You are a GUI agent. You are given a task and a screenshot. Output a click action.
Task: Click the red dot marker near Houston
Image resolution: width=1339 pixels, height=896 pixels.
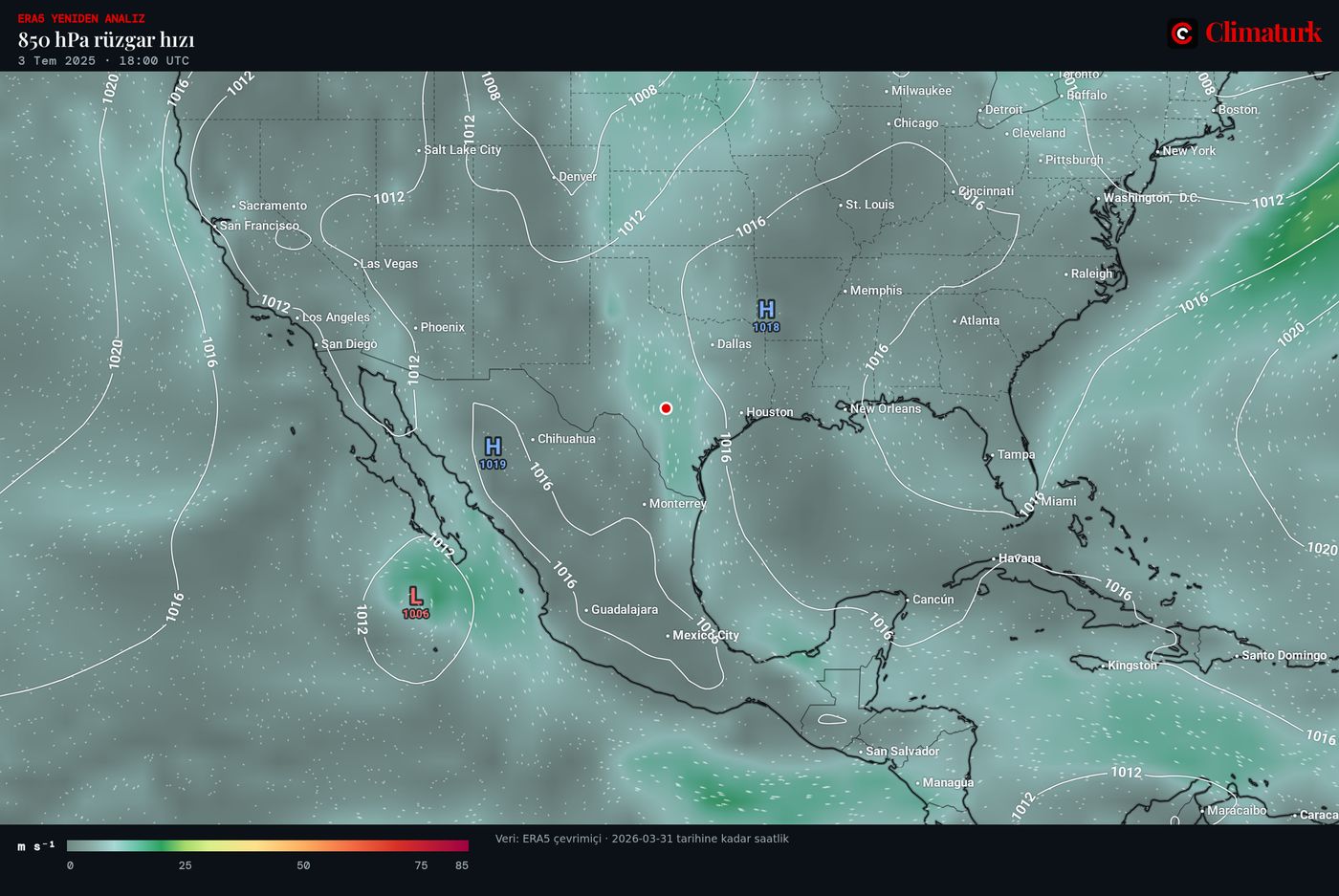point(666,408)
